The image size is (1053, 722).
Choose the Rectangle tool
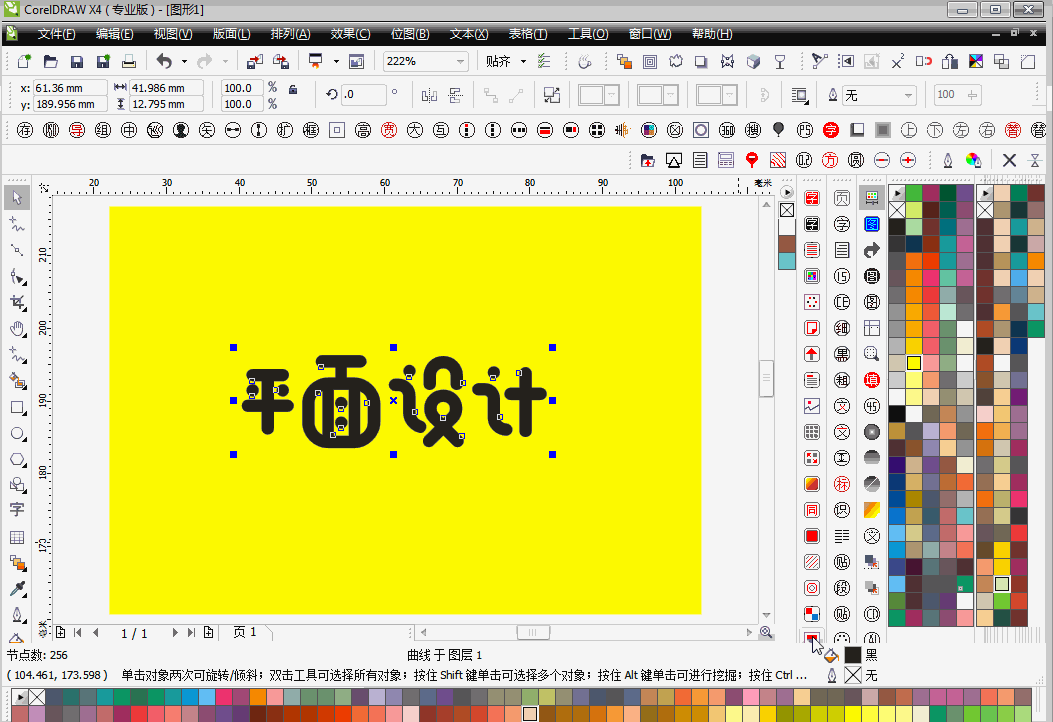tap(17, 408)
